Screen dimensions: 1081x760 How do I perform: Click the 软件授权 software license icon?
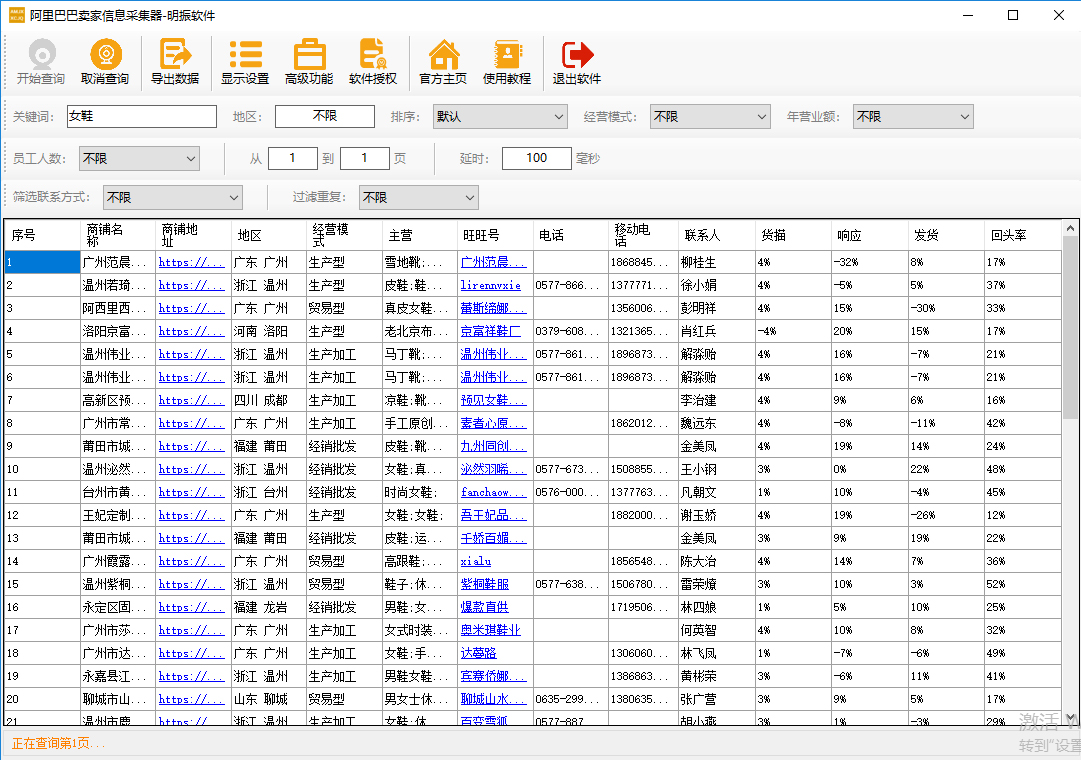[373, 62]
